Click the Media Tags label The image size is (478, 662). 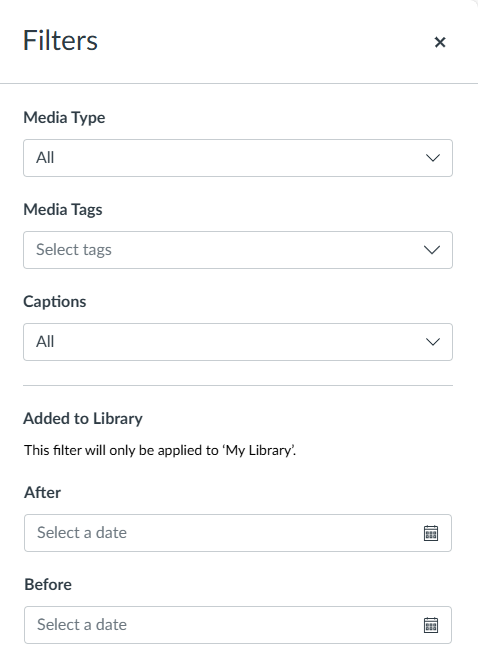[63, 209]
